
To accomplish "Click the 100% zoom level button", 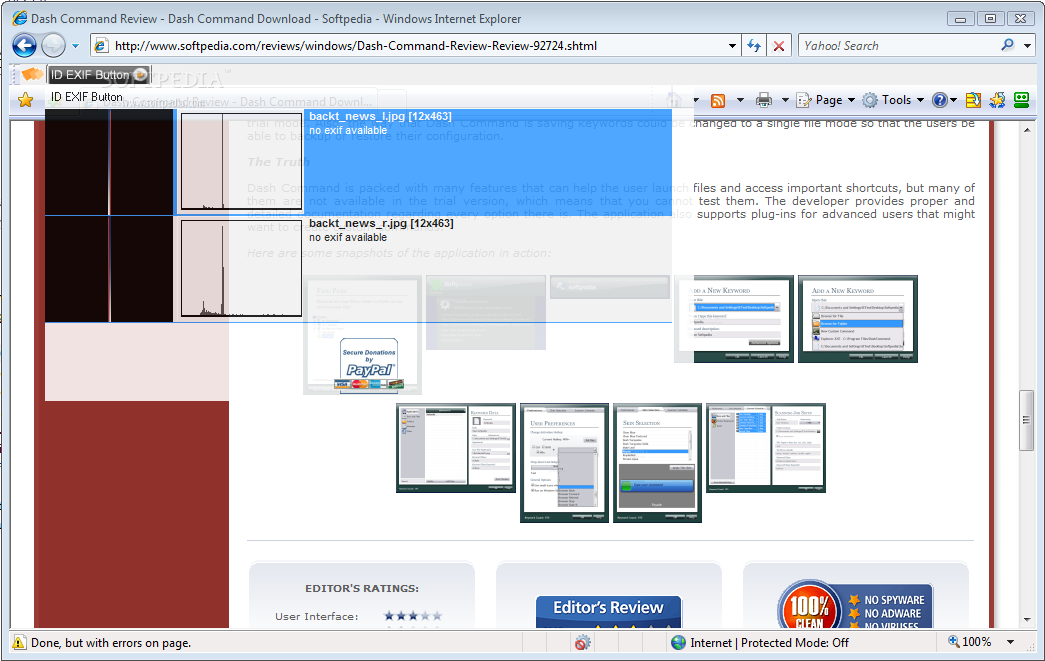I will click(970, 642).
